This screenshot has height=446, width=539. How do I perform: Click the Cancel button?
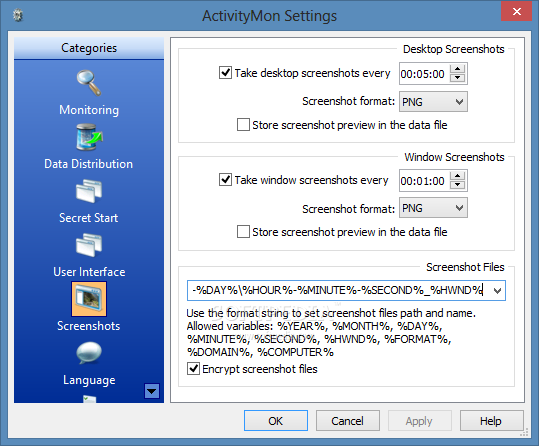click(x=348, y=421)
